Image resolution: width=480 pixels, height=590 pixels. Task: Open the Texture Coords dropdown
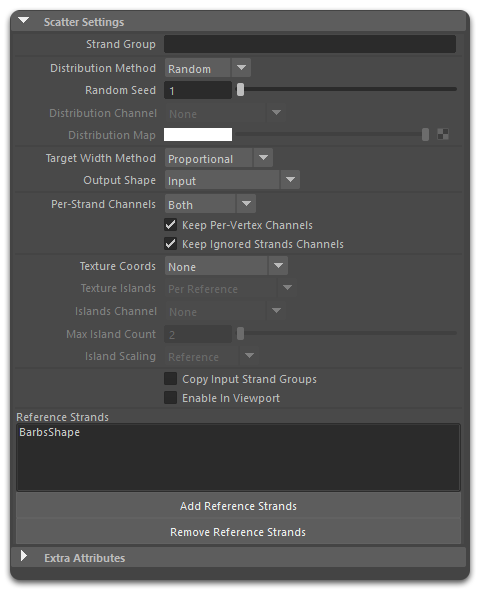(x=226, y=266)
